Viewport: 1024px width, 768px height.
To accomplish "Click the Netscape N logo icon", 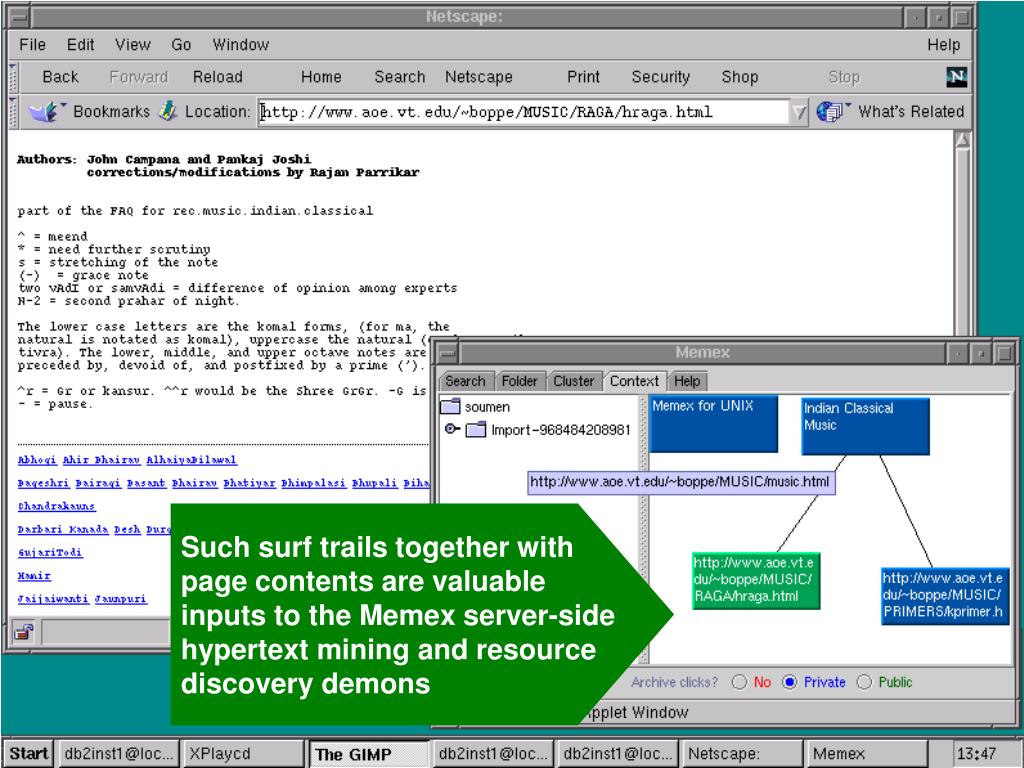I will click(956, 77).
